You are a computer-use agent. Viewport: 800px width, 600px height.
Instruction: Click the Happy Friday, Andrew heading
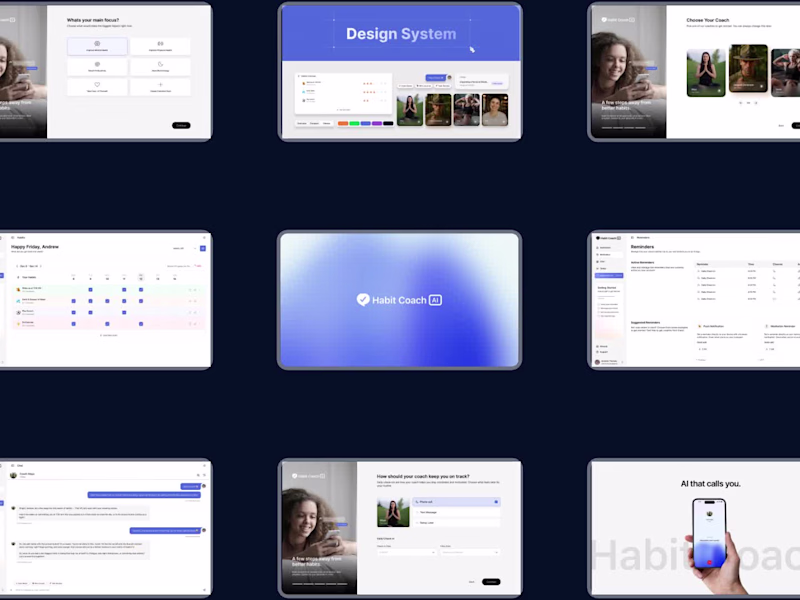point(35,247)
